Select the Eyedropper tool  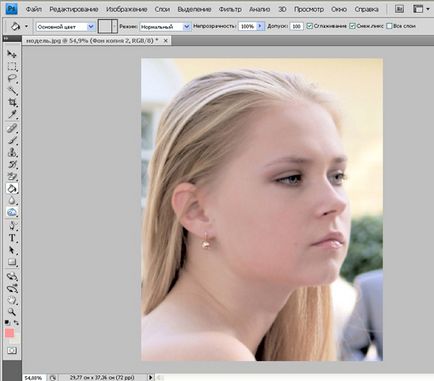12,115
